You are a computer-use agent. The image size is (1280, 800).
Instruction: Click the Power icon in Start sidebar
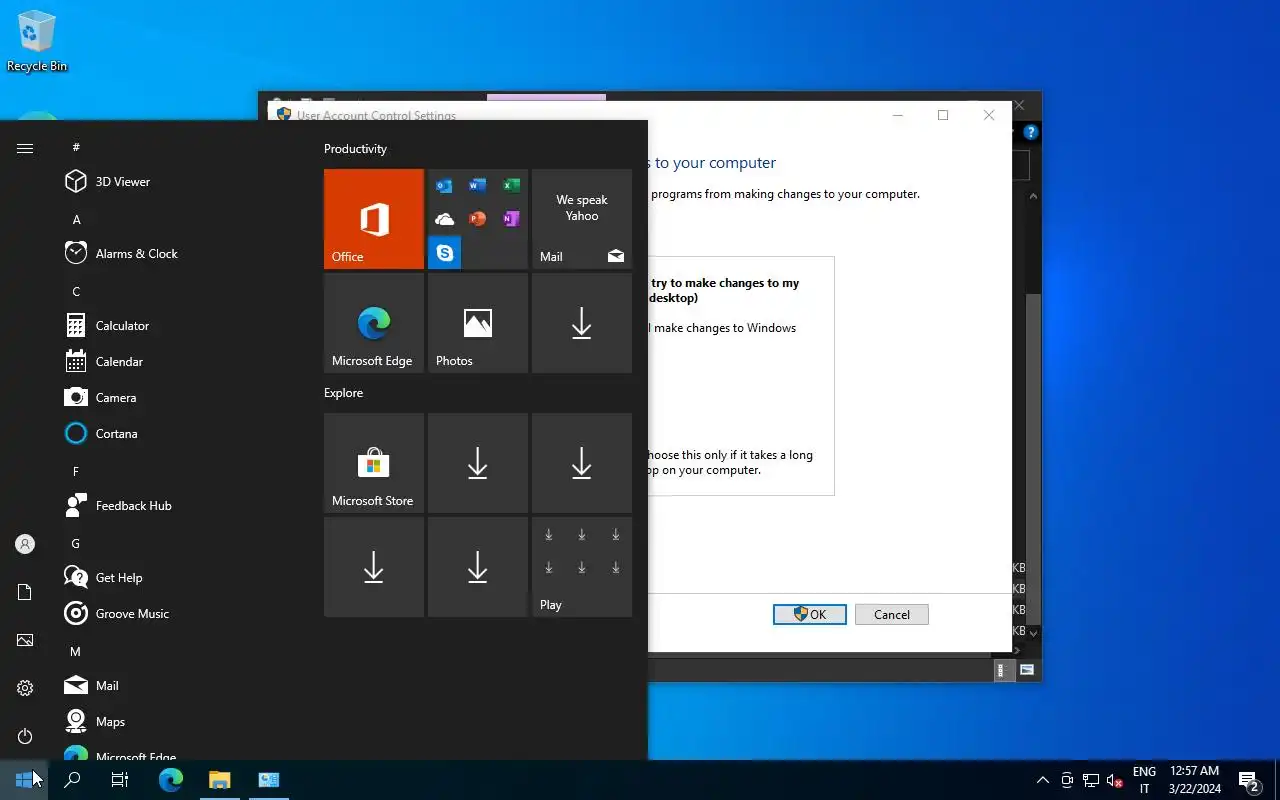click(25, 736)
